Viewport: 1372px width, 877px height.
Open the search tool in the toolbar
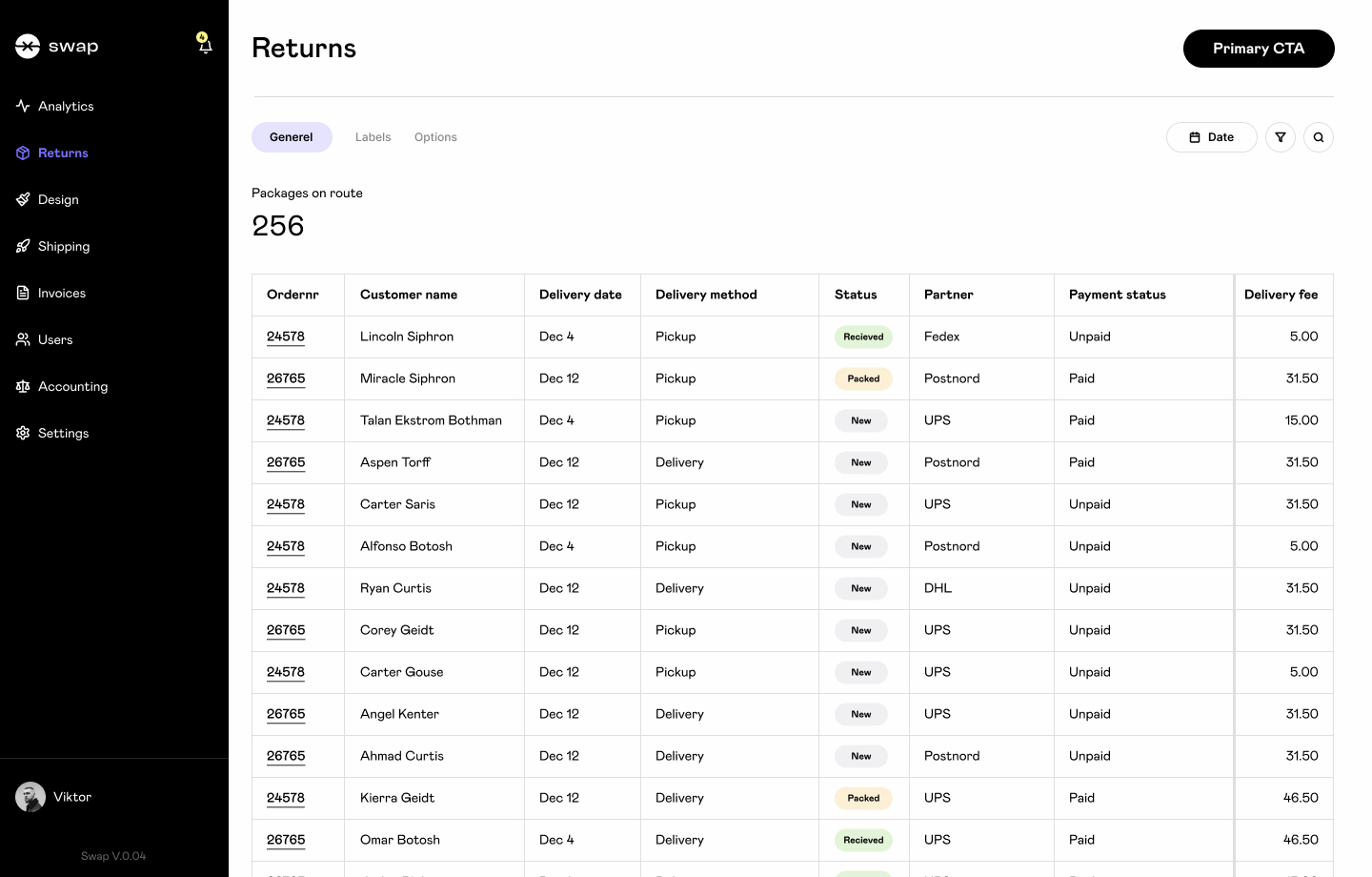tap(1318, 136)
